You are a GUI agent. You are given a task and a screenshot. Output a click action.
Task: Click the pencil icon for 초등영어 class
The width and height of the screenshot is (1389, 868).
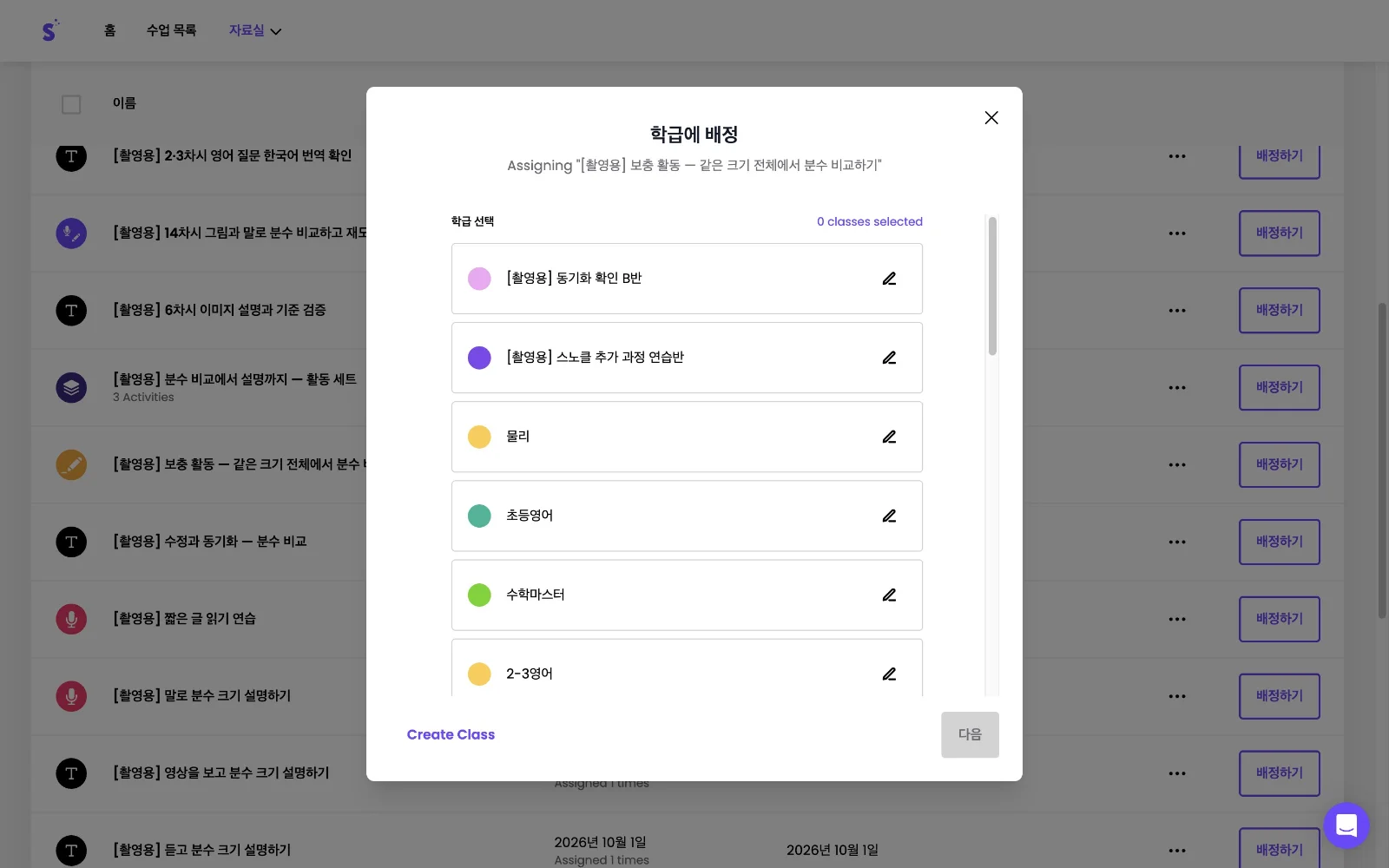click(x=889, y=516)
